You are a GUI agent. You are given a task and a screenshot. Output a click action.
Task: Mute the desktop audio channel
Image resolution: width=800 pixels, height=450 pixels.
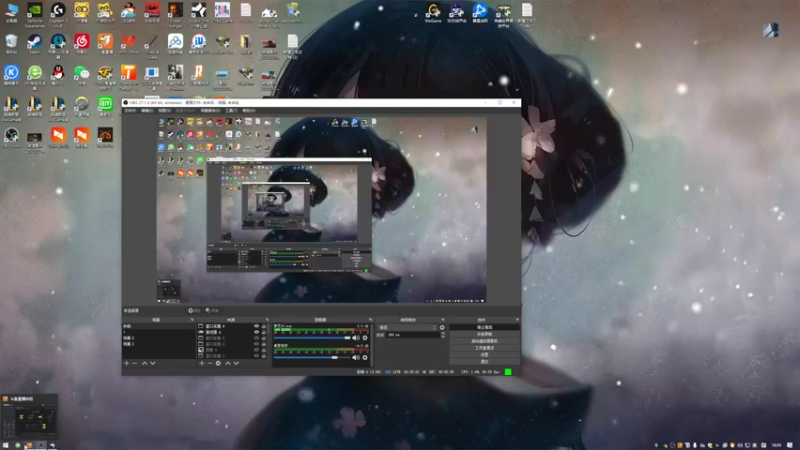356,357
